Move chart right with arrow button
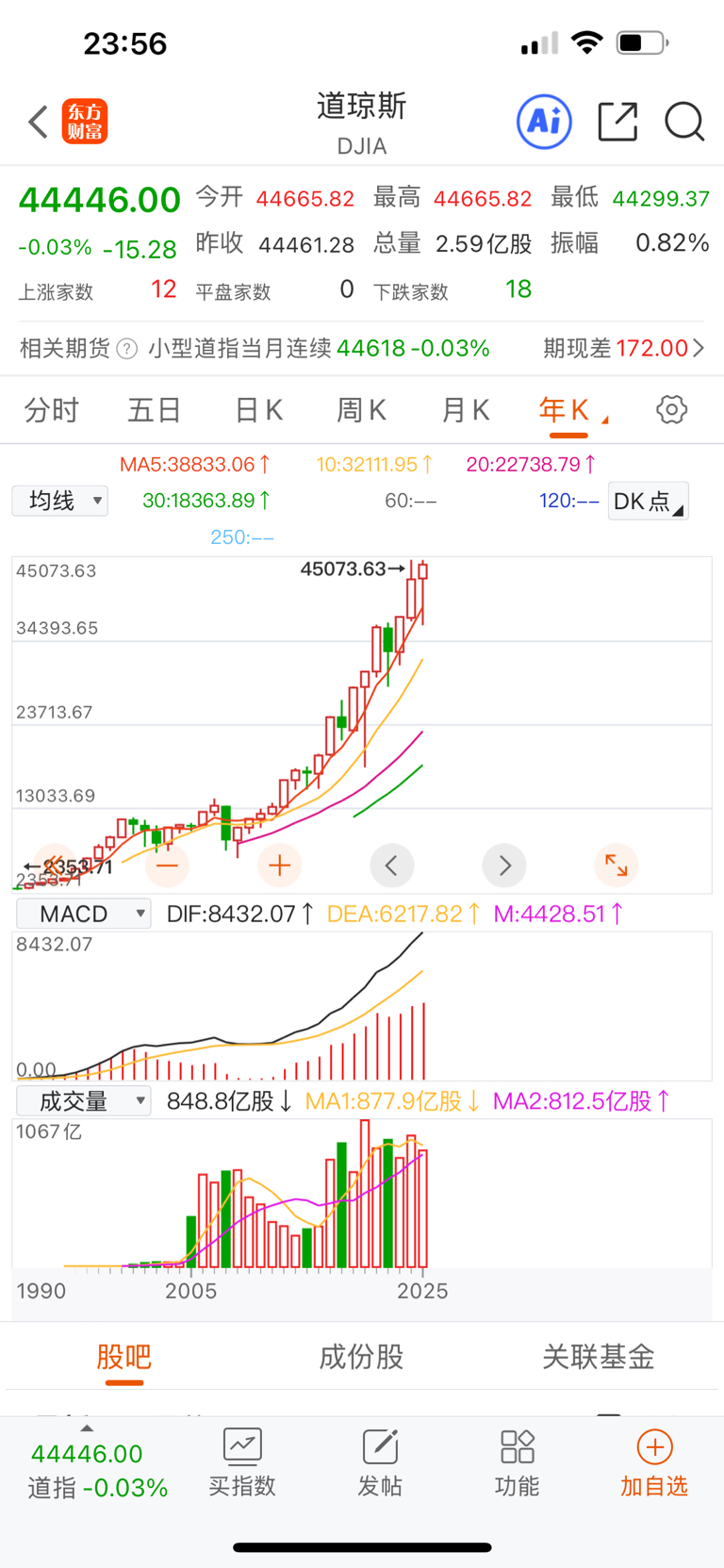 pyautogui.click(x=504, y=865)
